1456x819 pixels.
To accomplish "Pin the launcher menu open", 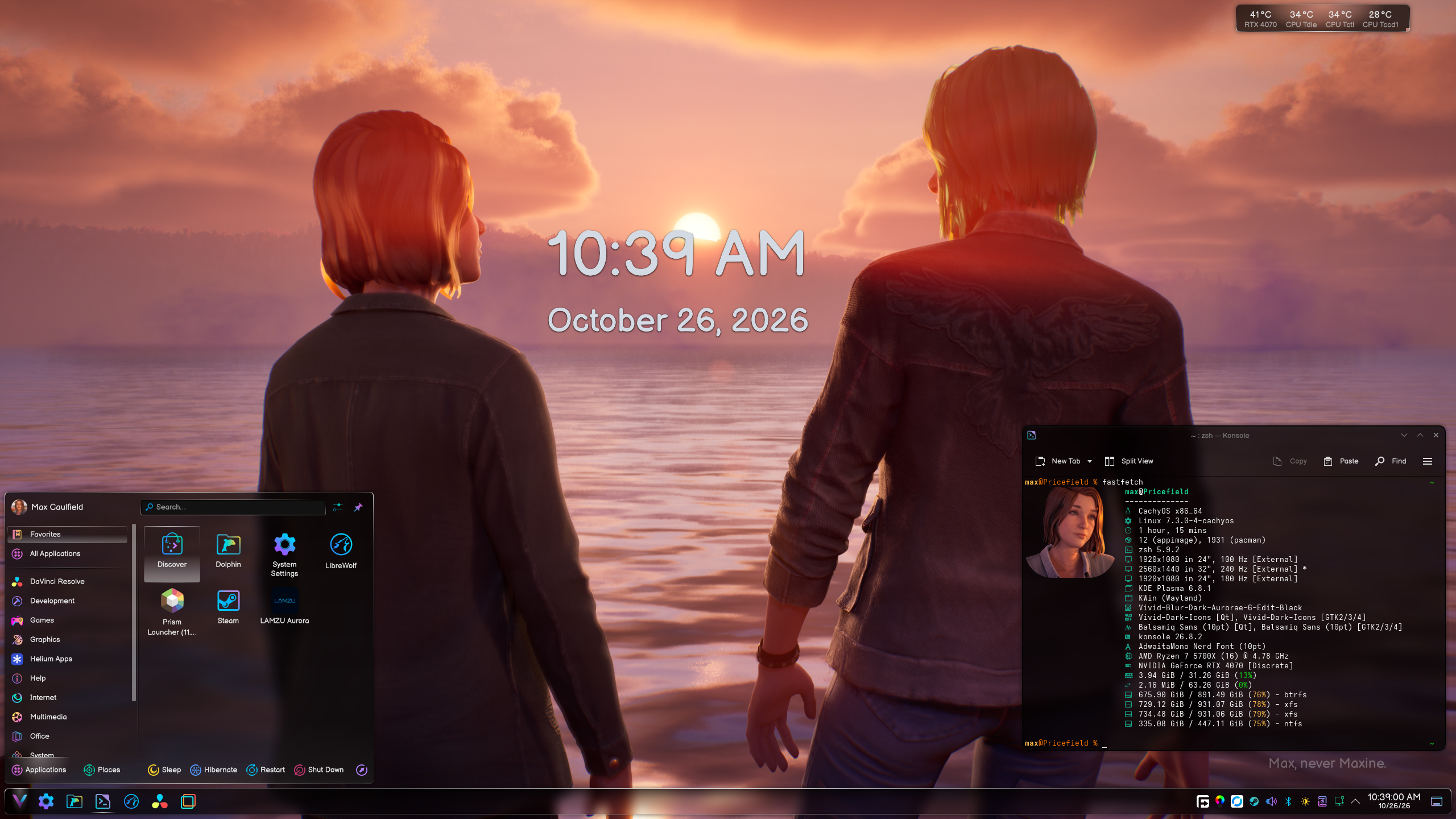I will tap(358, 507).
